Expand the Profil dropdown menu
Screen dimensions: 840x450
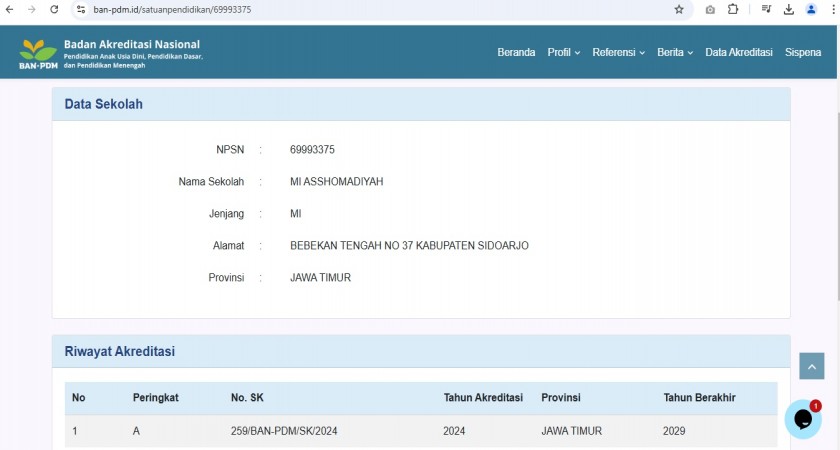[563, 52]
